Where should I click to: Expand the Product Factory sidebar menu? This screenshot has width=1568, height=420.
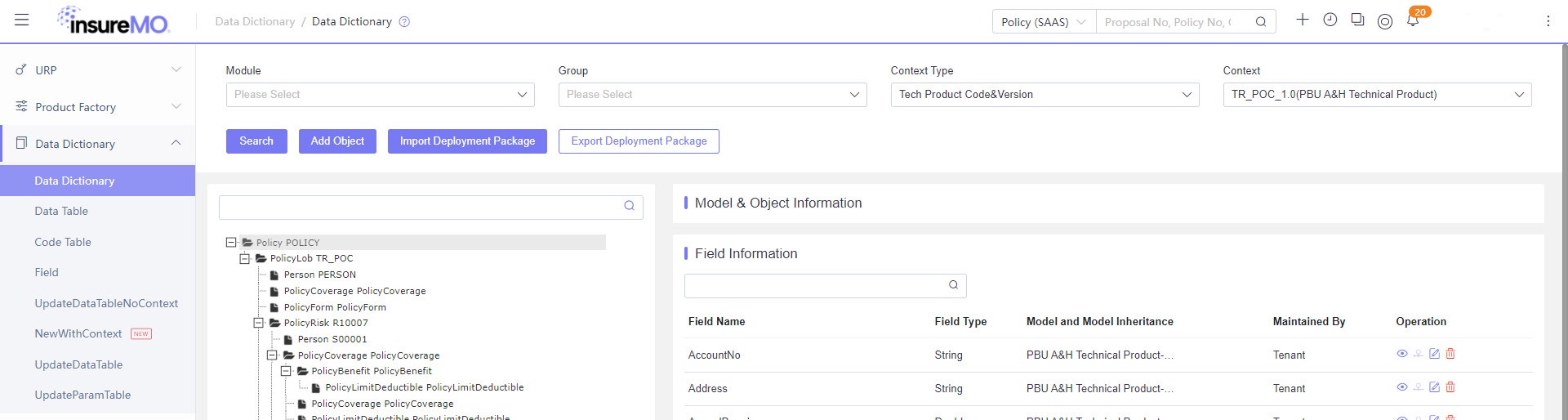point(98,107)
